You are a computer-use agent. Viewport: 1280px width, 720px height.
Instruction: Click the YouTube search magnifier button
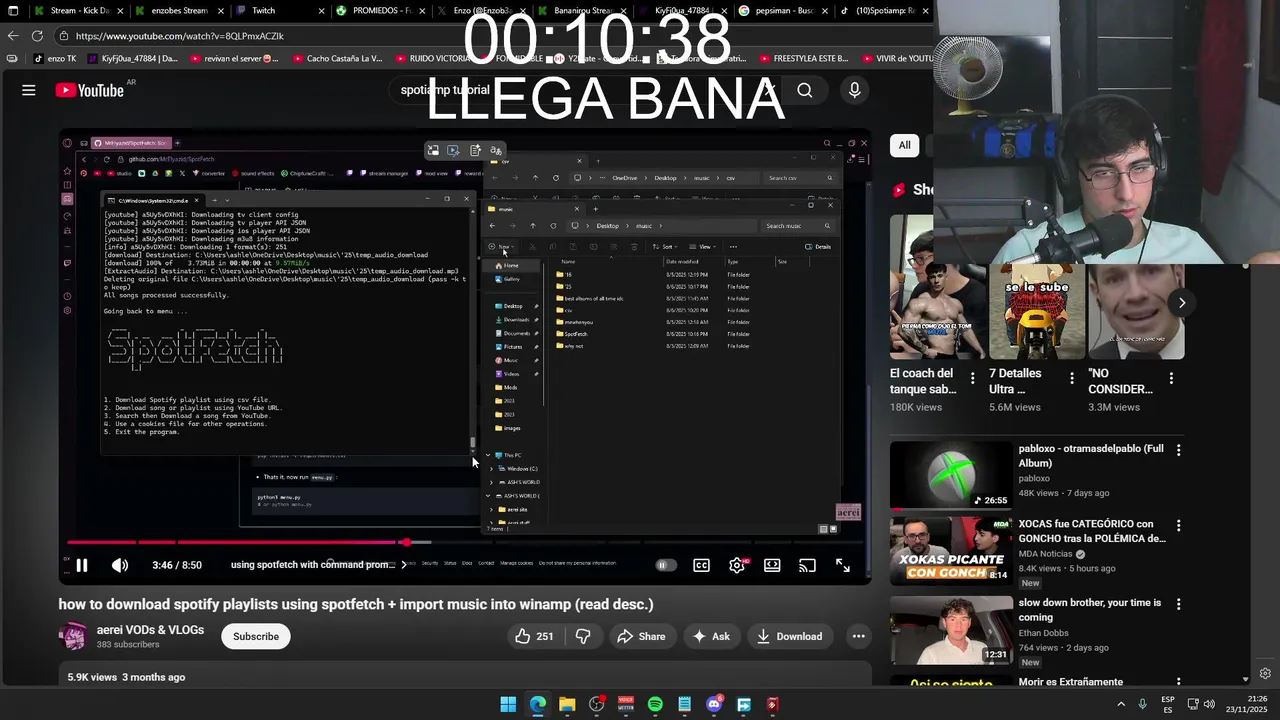tap(804, 90)
